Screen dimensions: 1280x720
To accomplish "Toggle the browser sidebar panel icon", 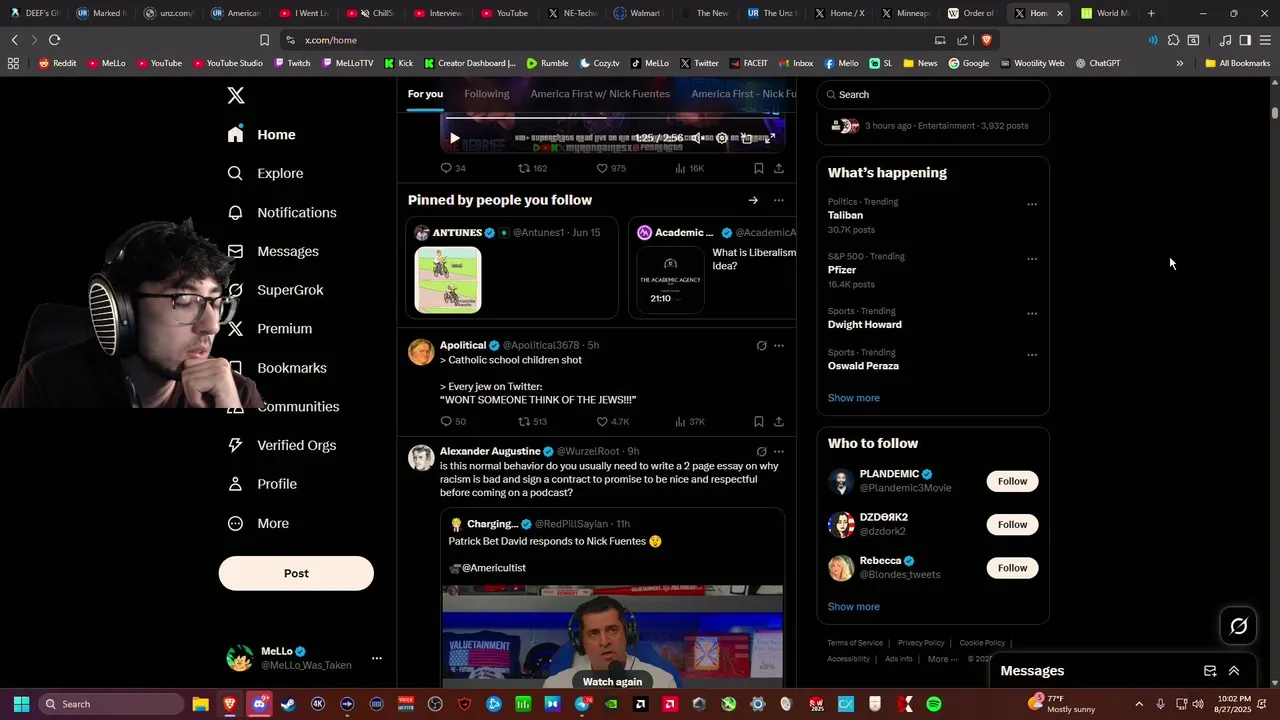I will coord(1245,40).
